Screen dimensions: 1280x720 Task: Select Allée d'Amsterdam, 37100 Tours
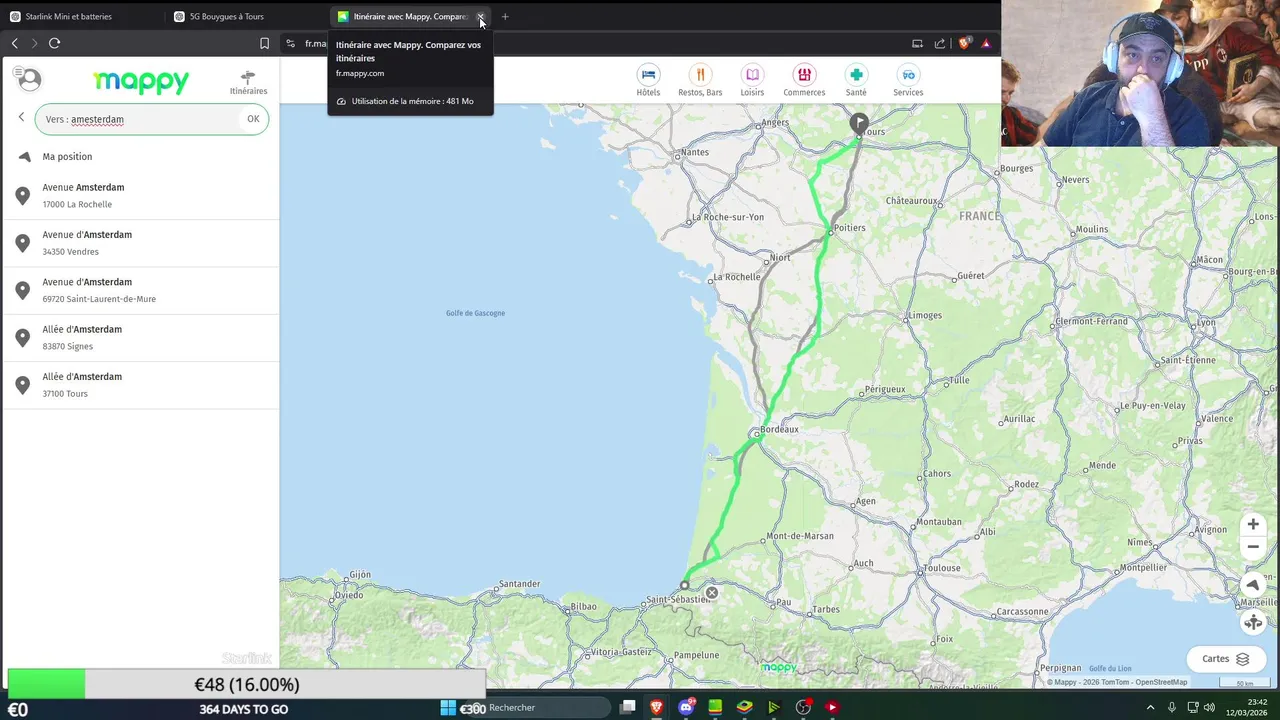[141, 385]
